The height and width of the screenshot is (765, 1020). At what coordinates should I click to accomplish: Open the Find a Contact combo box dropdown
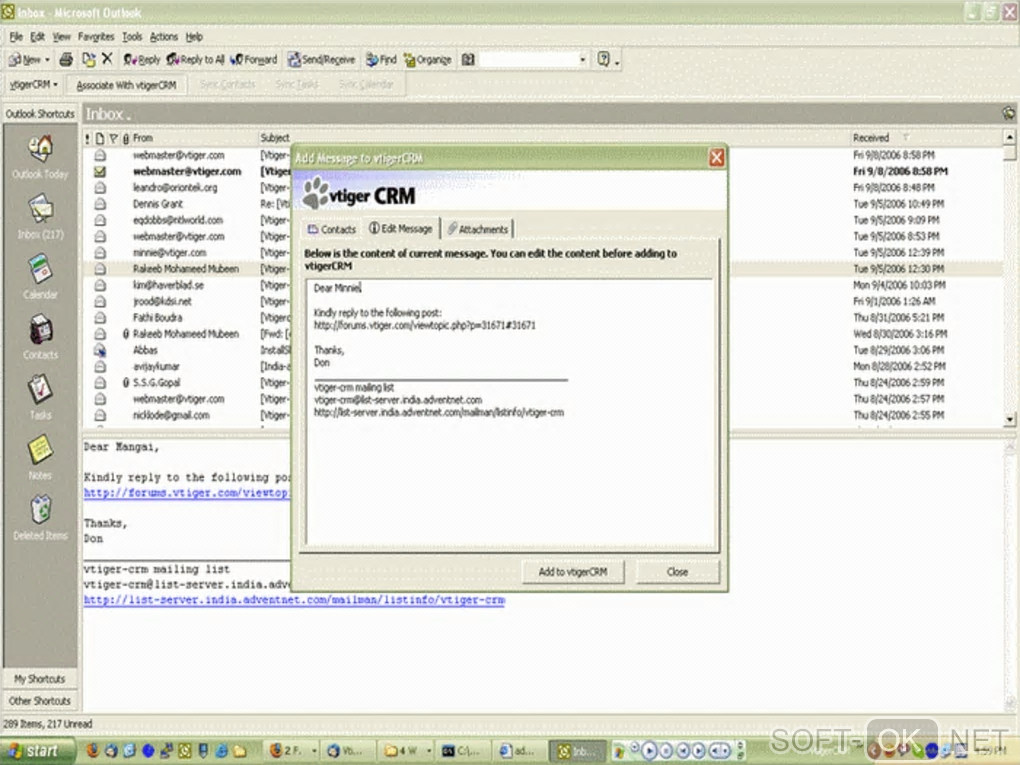pos(582,60)
